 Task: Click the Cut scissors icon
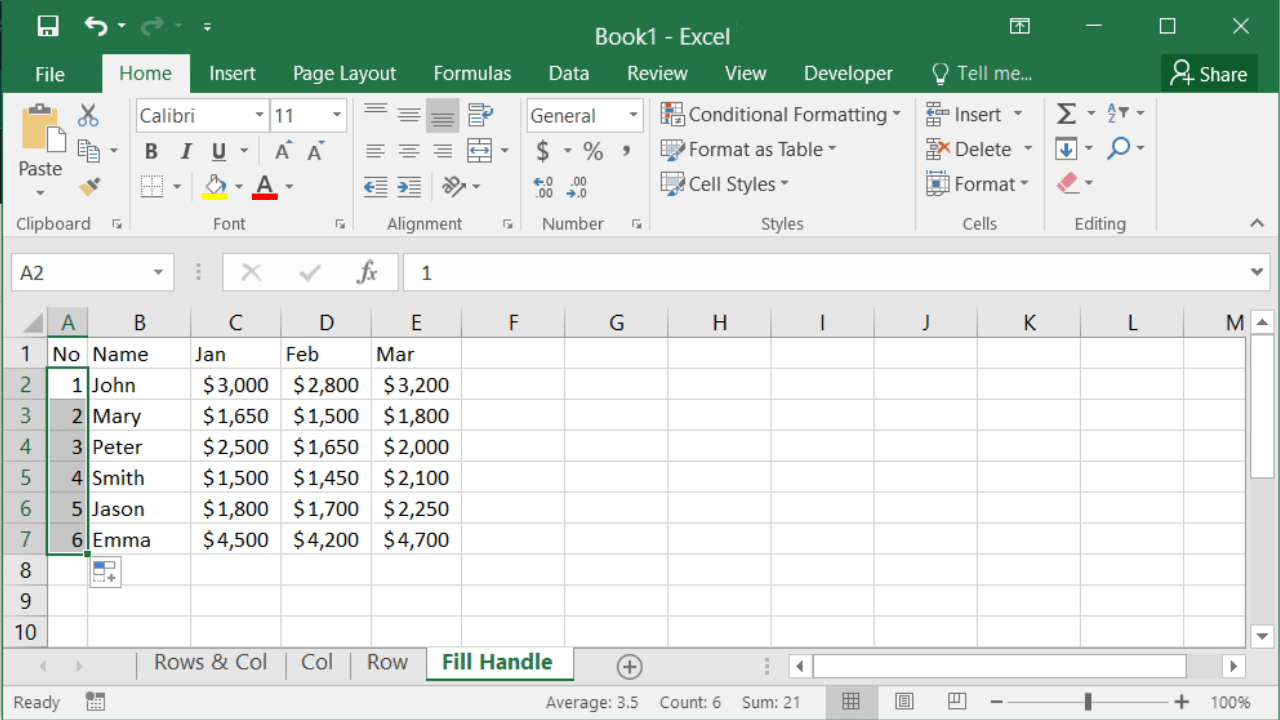click(88, 115)
